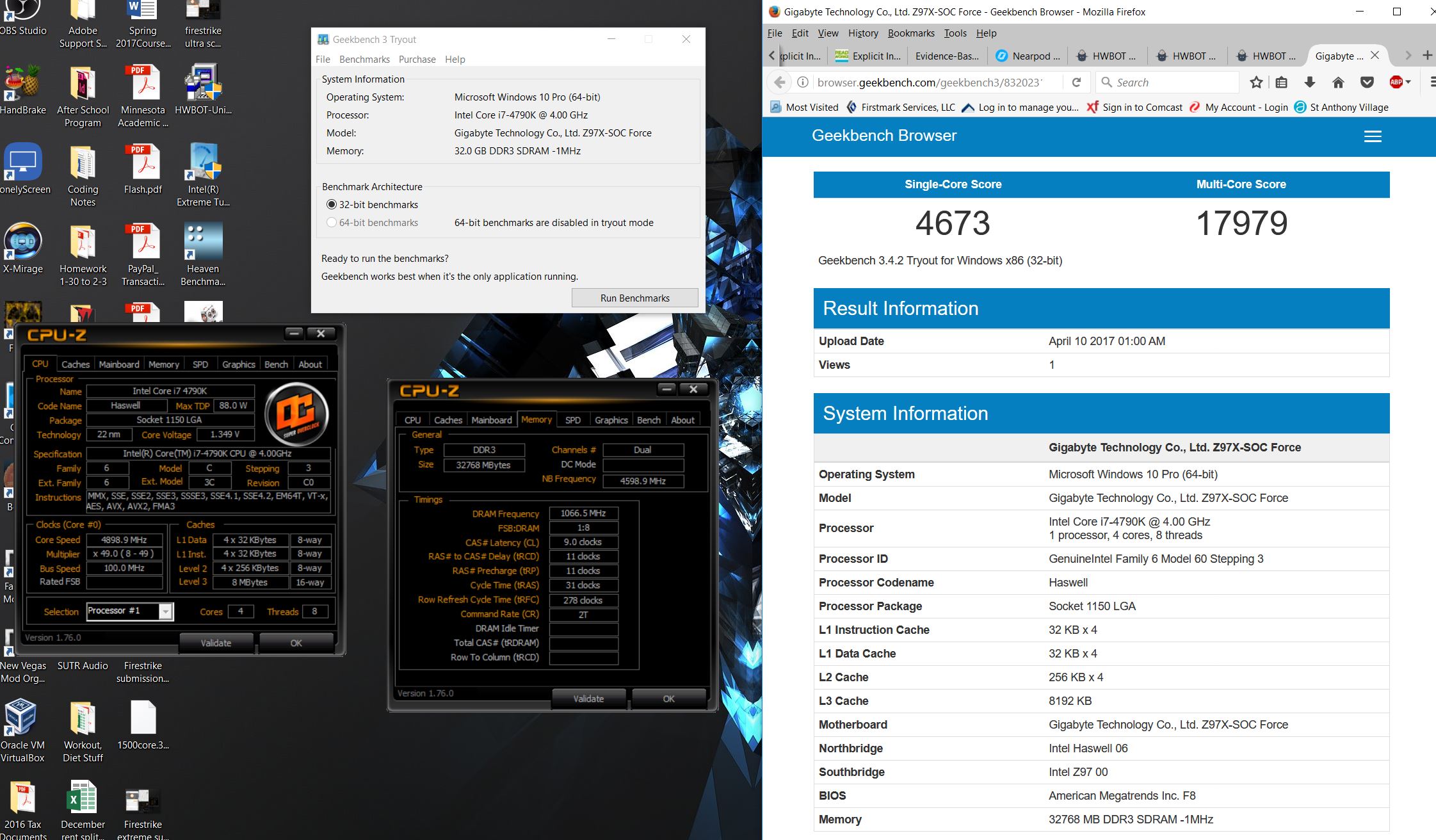Open Firefox Bookmarks menu
The width and height of the screenshot is (1436, 840).
(911, 33)
